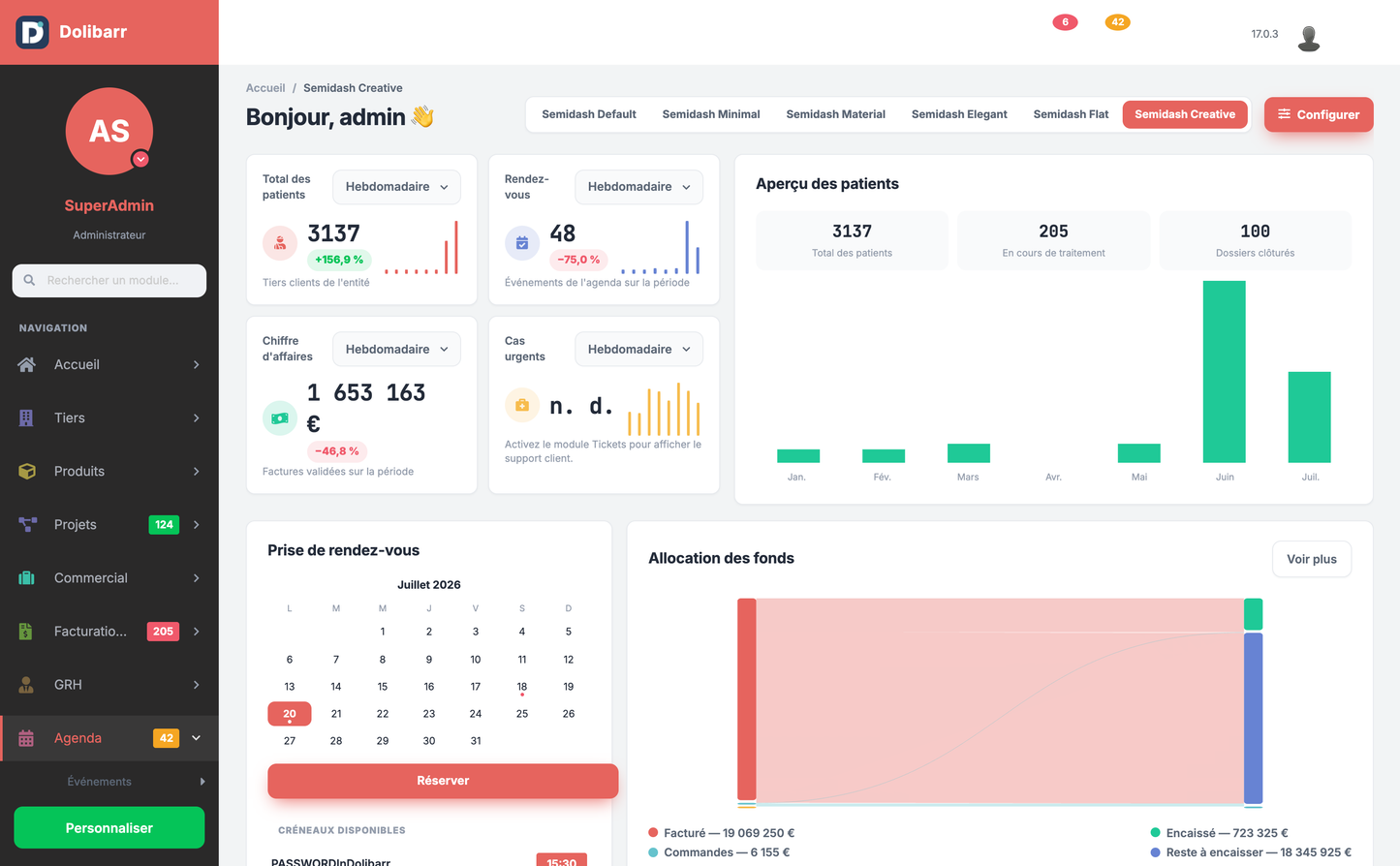
Task: Click the Projets diagram icon in sidebar
Action: (27, 524)
